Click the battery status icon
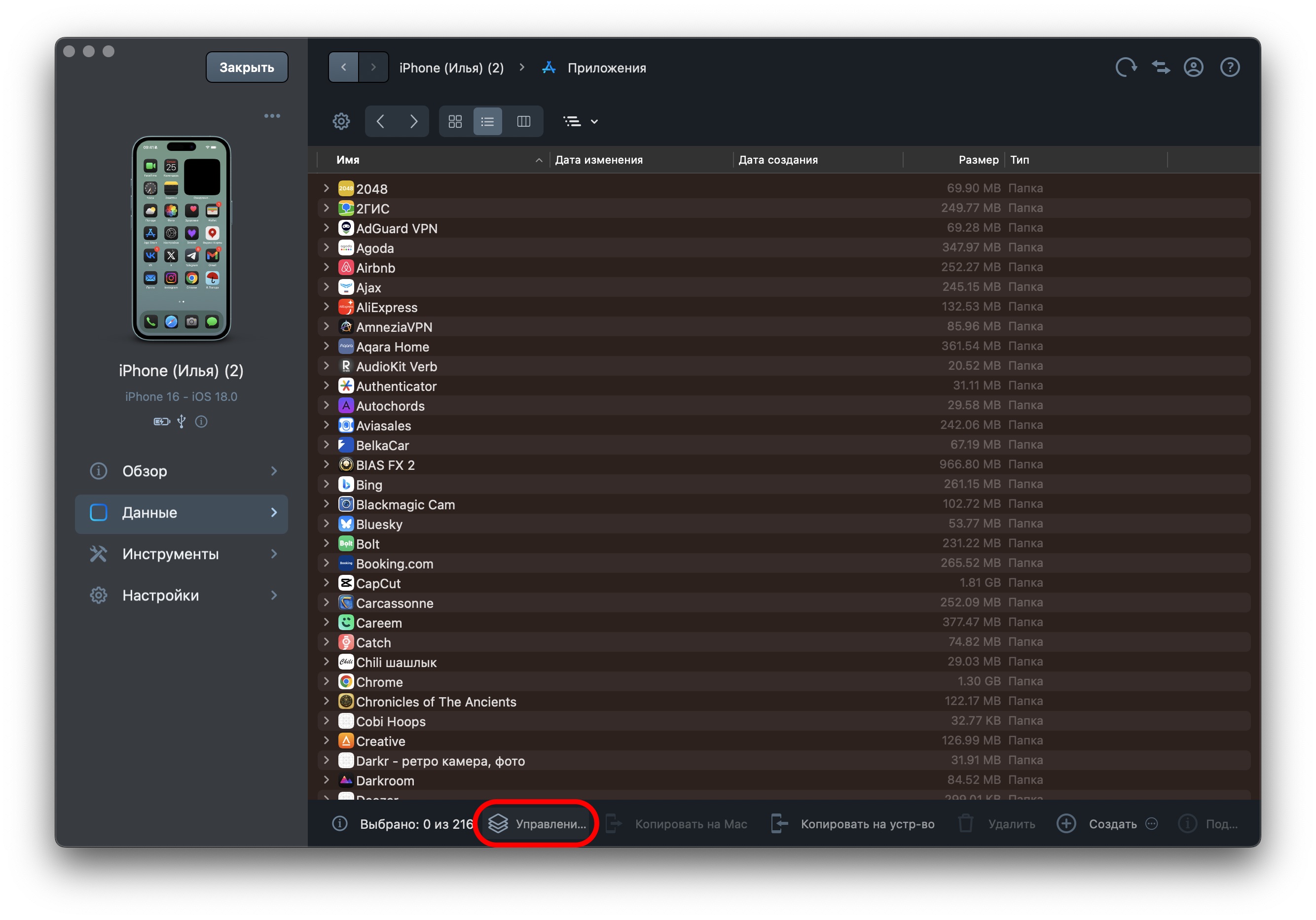This screenshot has height=920, width=1316. [x=162, y=422]
